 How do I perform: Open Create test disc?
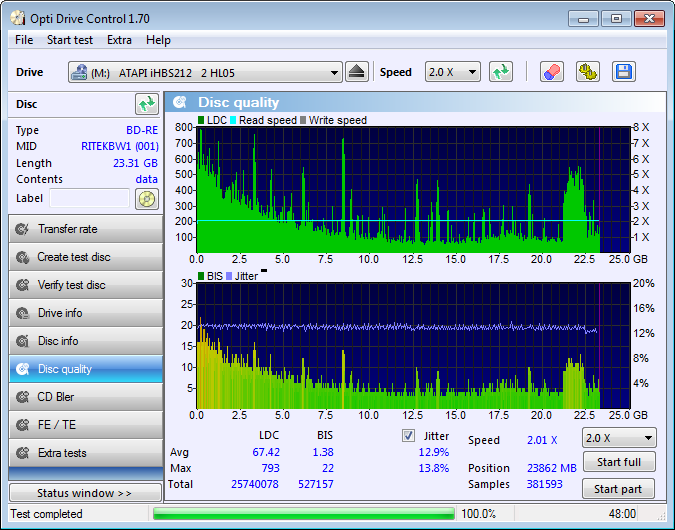(x=86, y=257)
